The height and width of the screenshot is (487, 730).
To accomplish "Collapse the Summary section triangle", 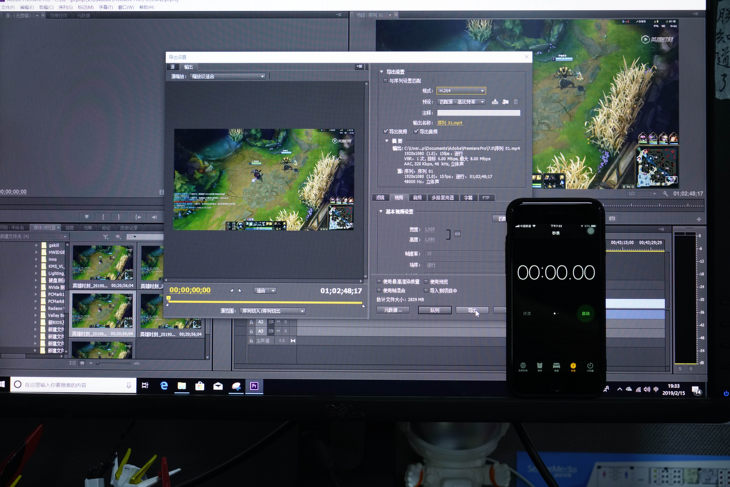I will click(386, 141).
